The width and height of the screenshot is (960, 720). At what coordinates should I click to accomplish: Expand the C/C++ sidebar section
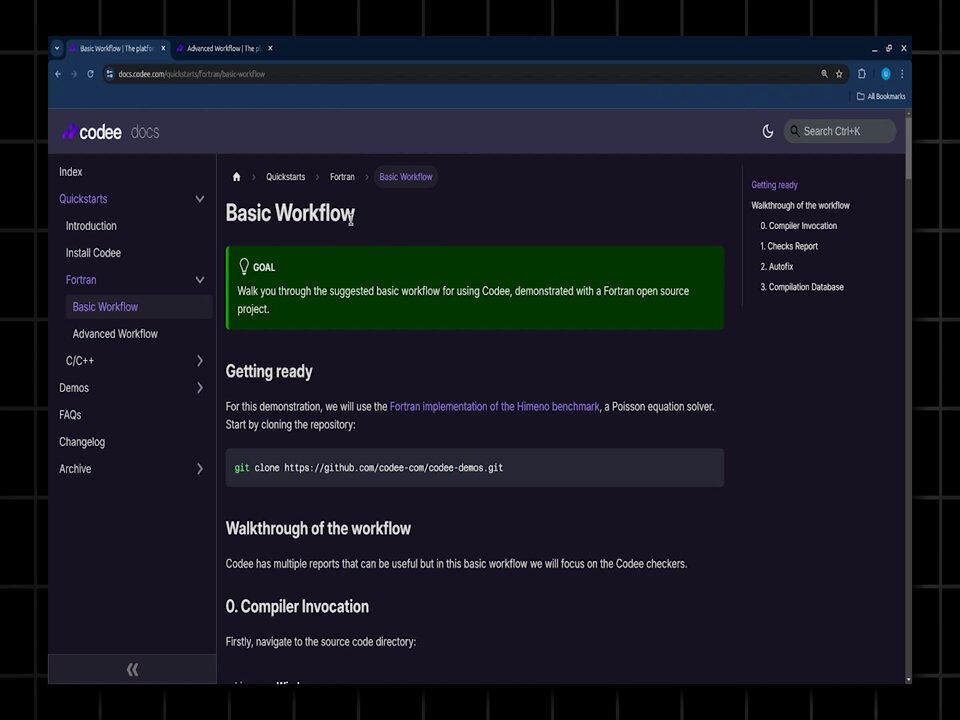200,361
